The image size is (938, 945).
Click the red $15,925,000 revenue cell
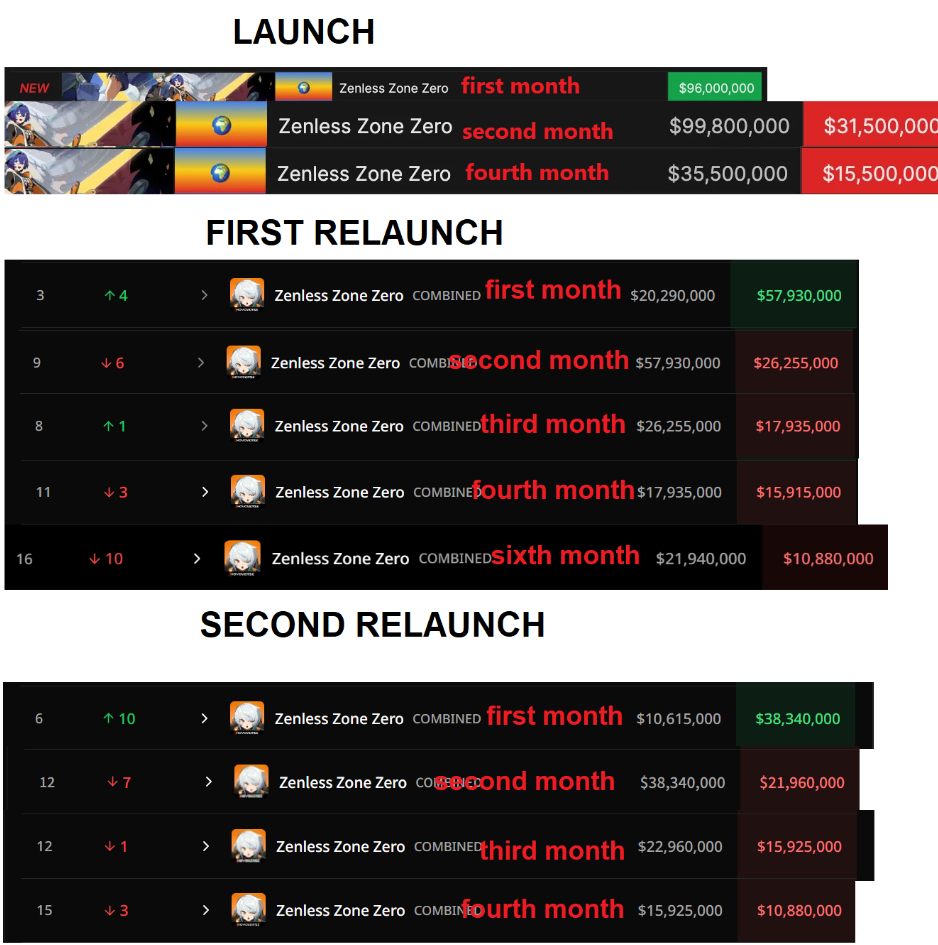(797, 846)
